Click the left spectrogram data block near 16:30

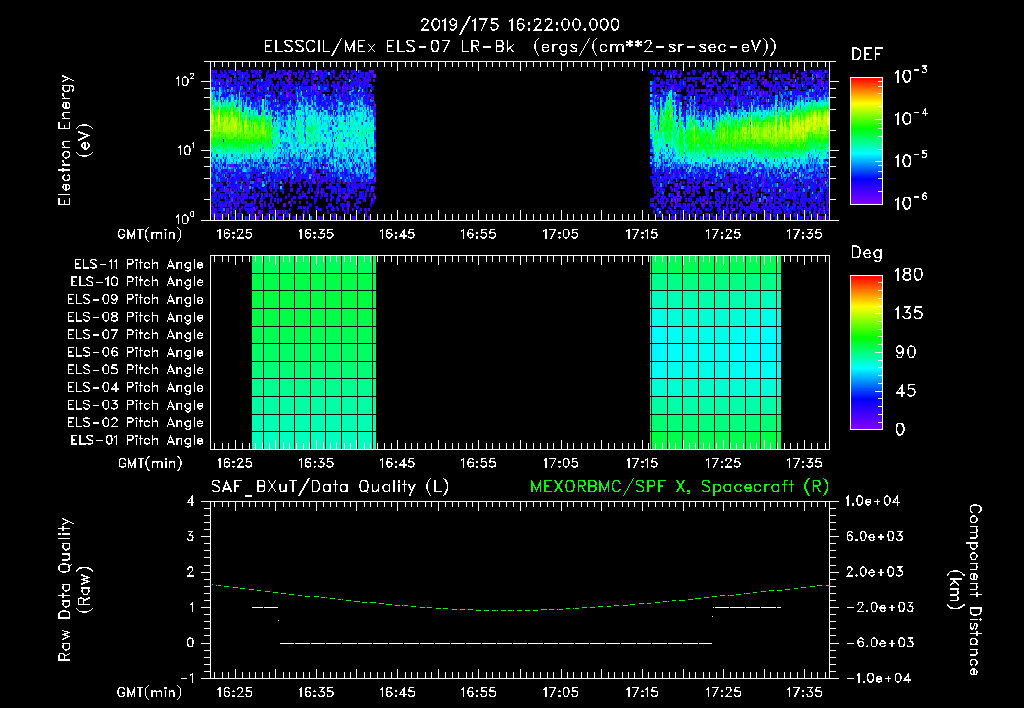293,144
